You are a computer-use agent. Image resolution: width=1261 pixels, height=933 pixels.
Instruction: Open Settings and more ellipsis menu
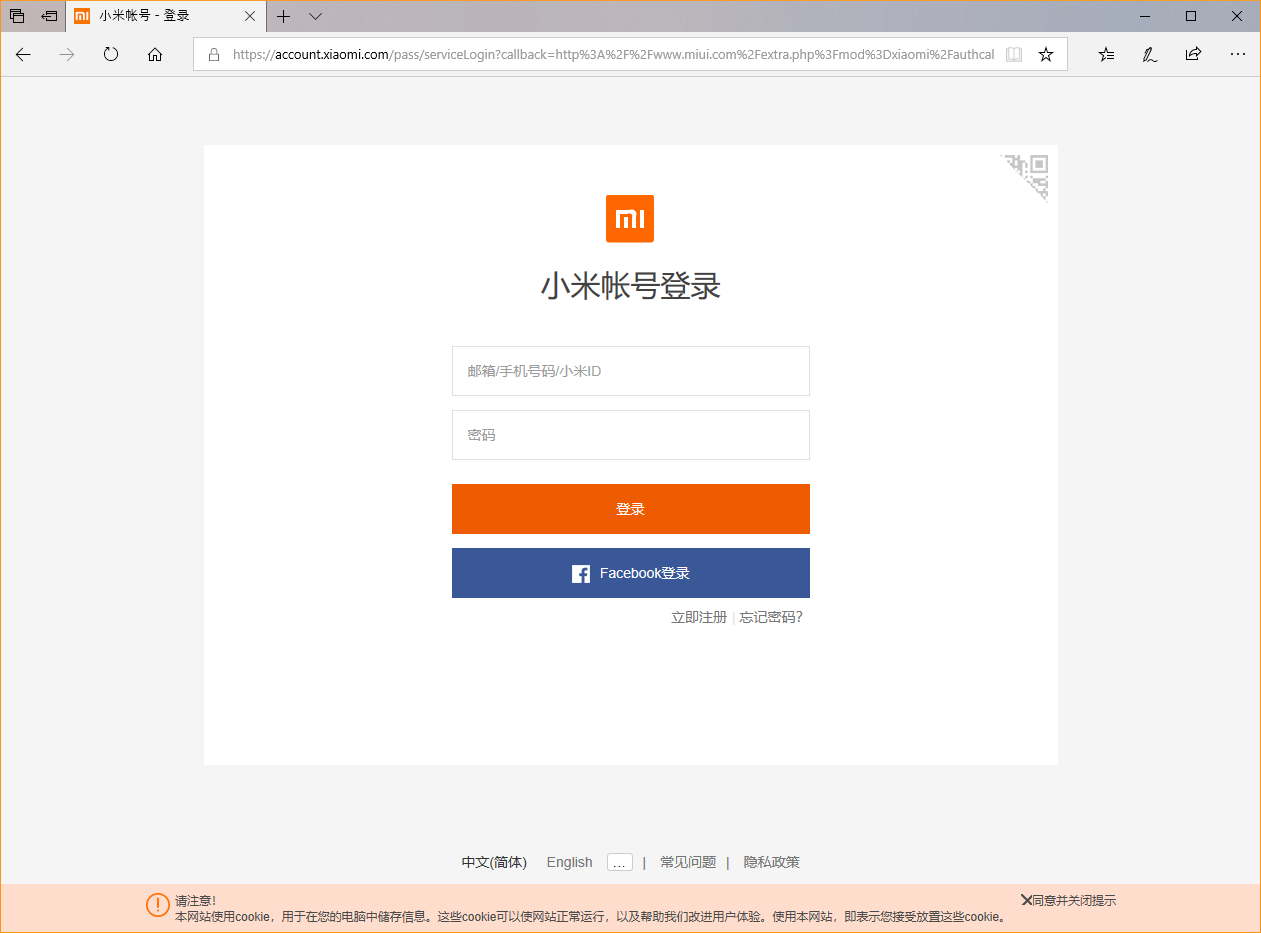point(1238,55)
